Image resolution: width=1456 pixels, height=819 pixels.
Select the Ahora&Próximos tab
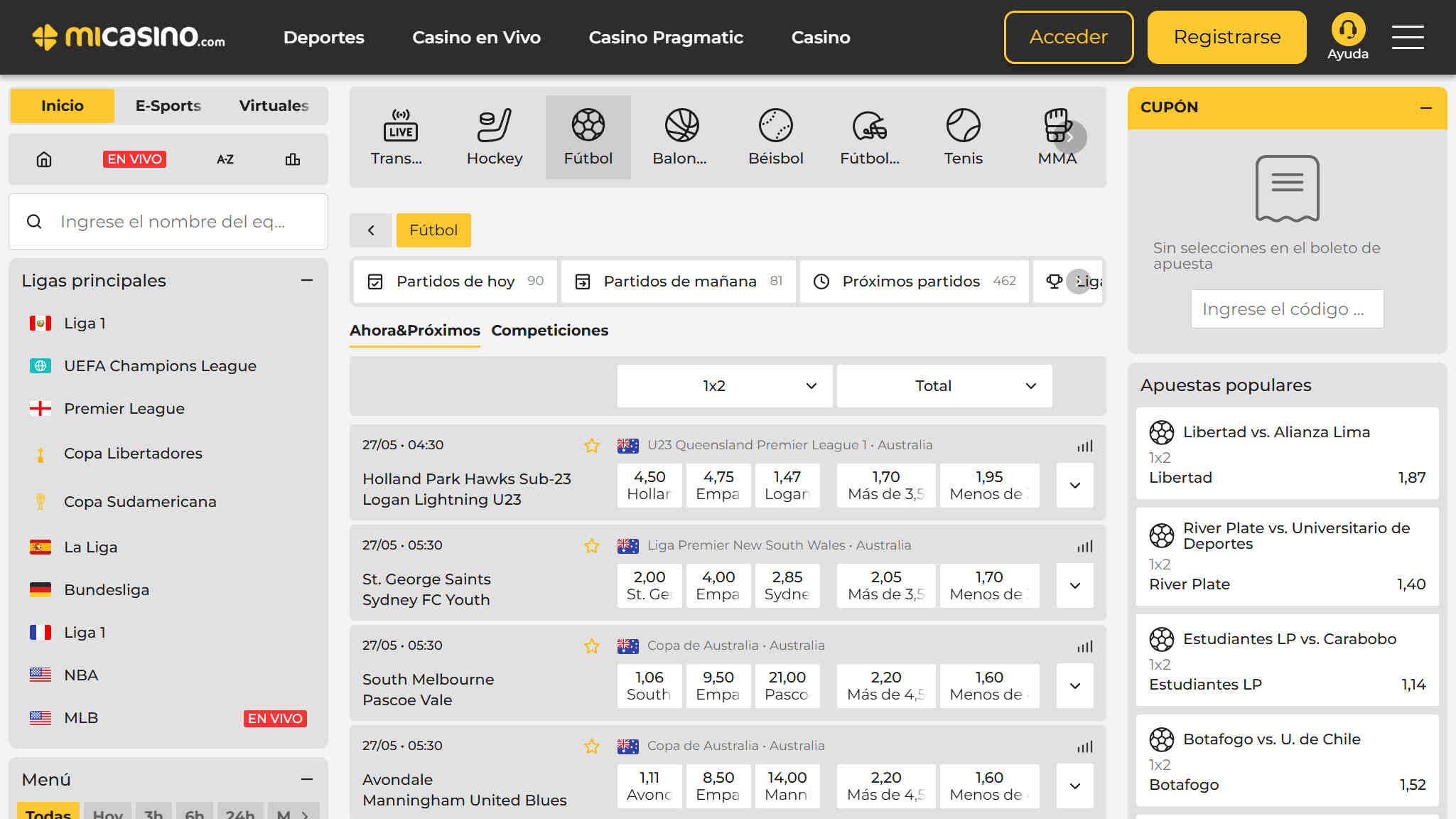click(x=414, y=331)
